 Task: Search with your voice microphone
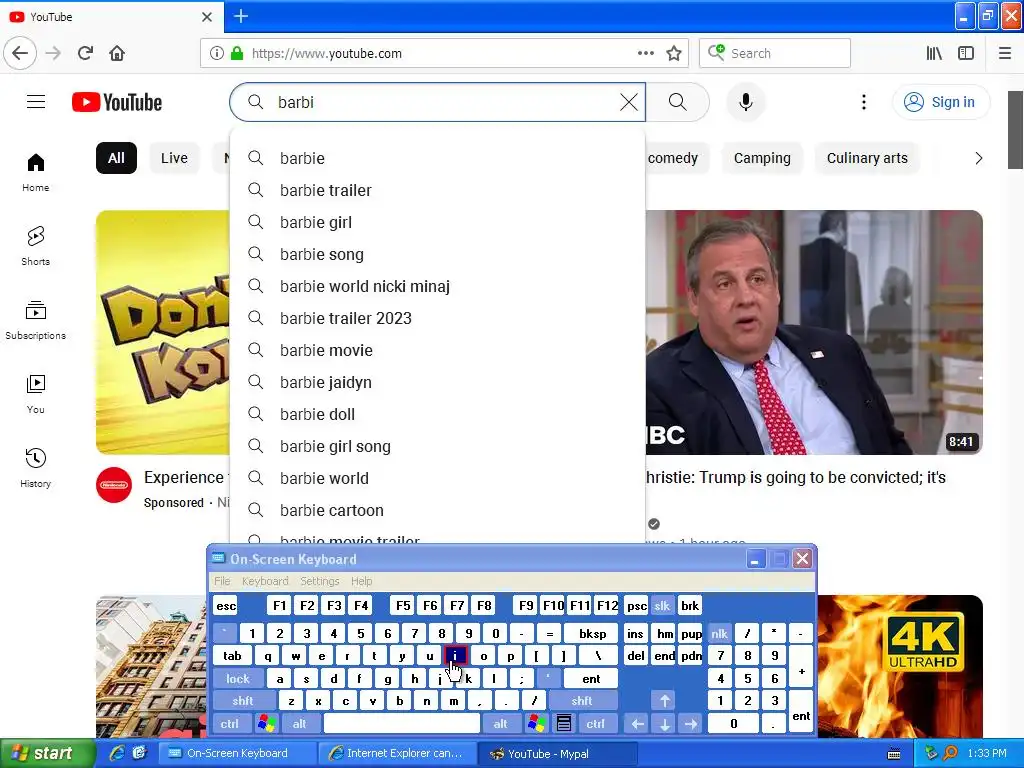(x=746, y=102)
